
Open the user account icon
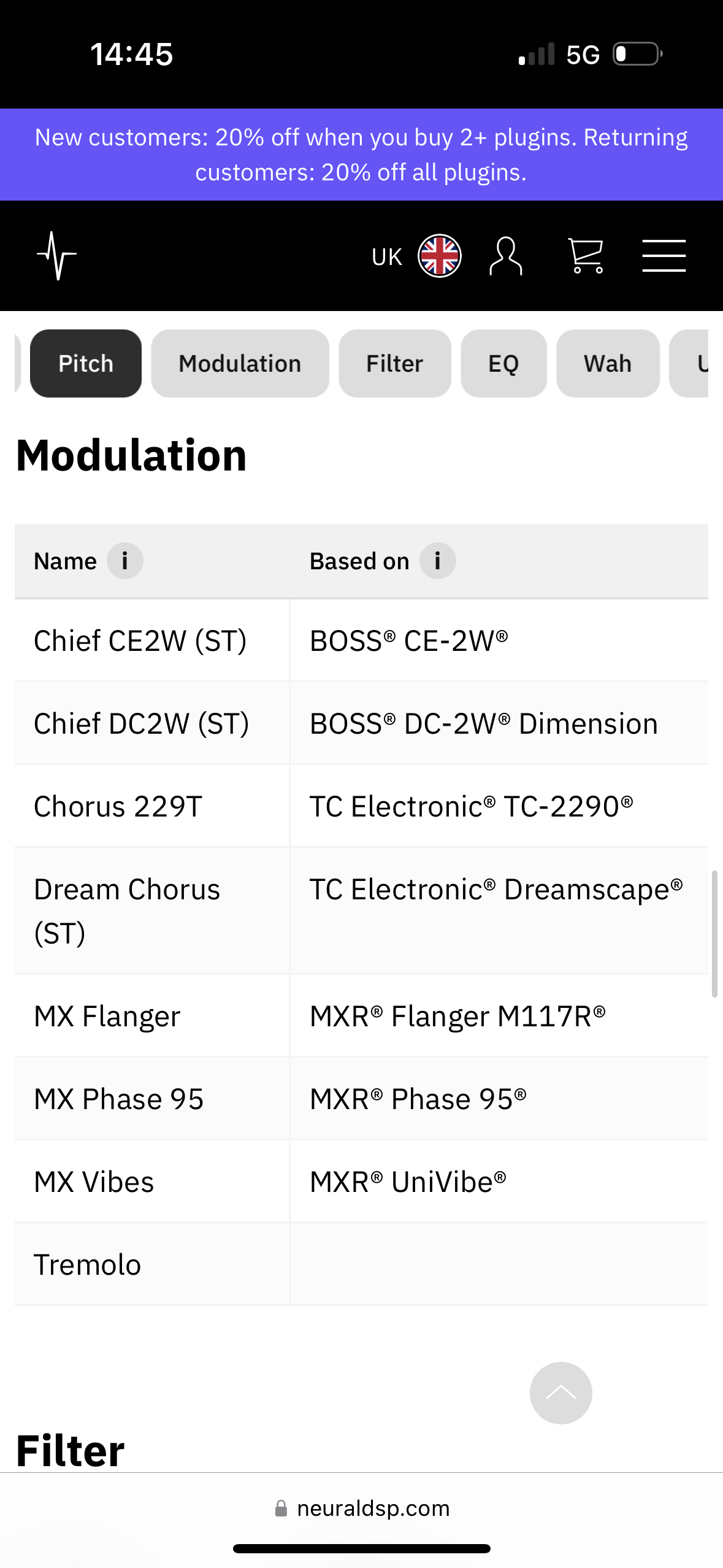click(506, 256)
